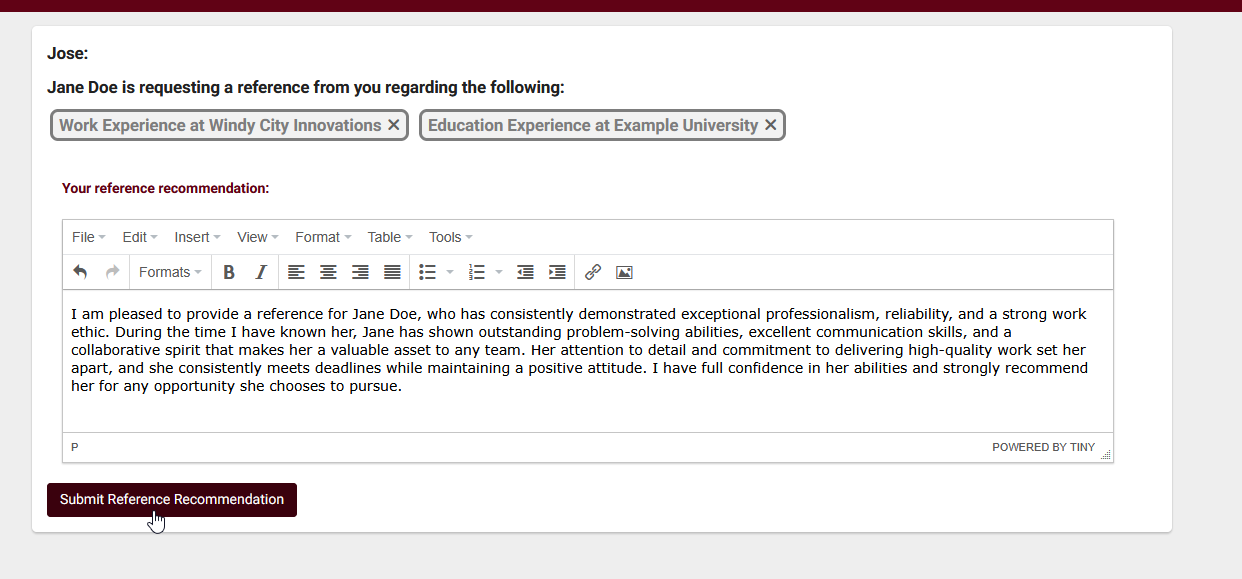Open the Insert menu
1242x579 pixels.
(x=197, y=237)
